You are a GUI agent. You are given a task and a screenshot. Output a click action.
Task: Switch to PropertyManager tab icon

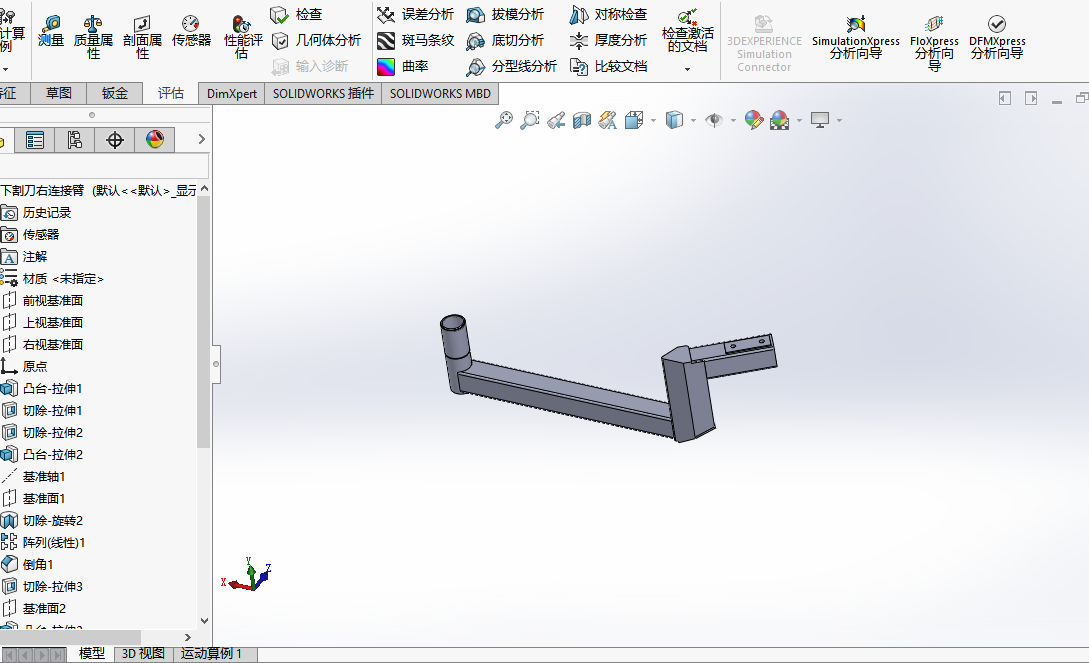click(x=35, y=140)
